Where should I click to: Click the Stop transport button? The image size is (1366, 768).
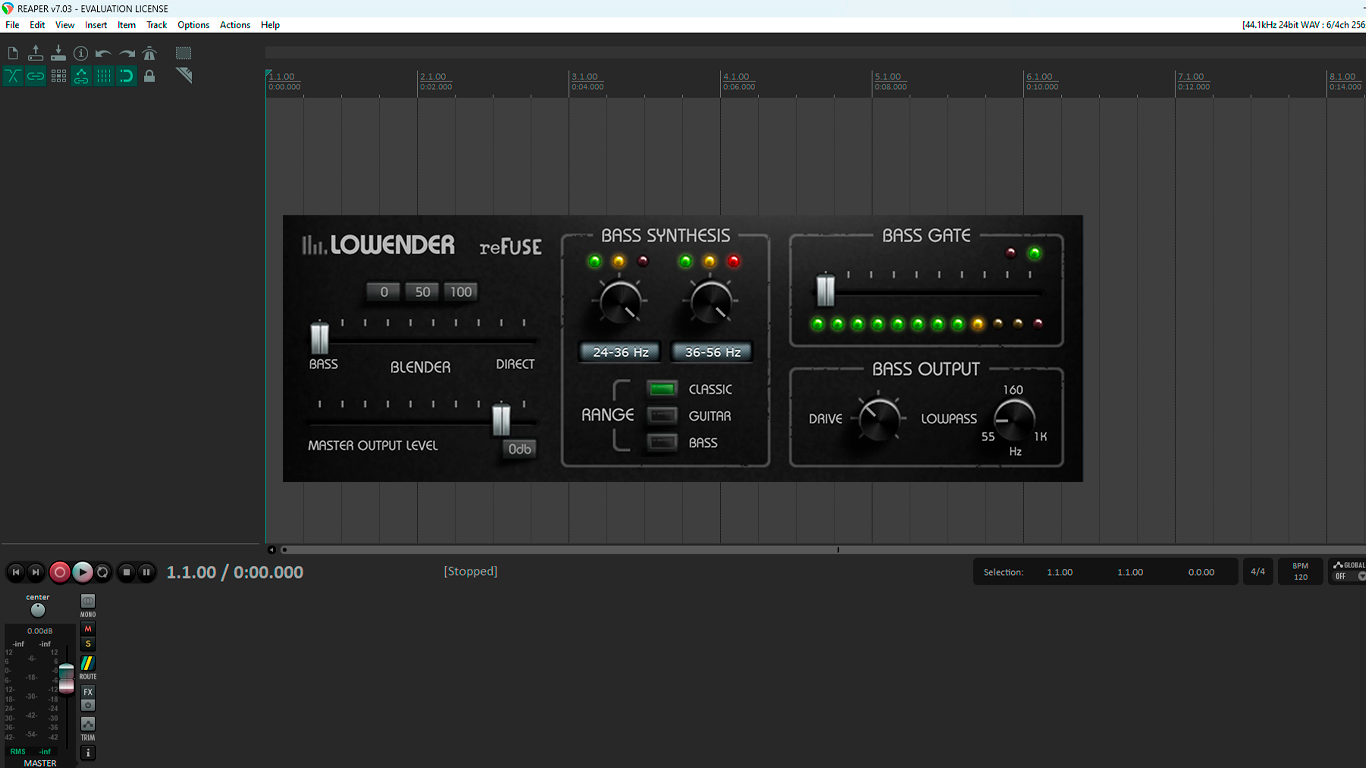click(x=126, y=572)
